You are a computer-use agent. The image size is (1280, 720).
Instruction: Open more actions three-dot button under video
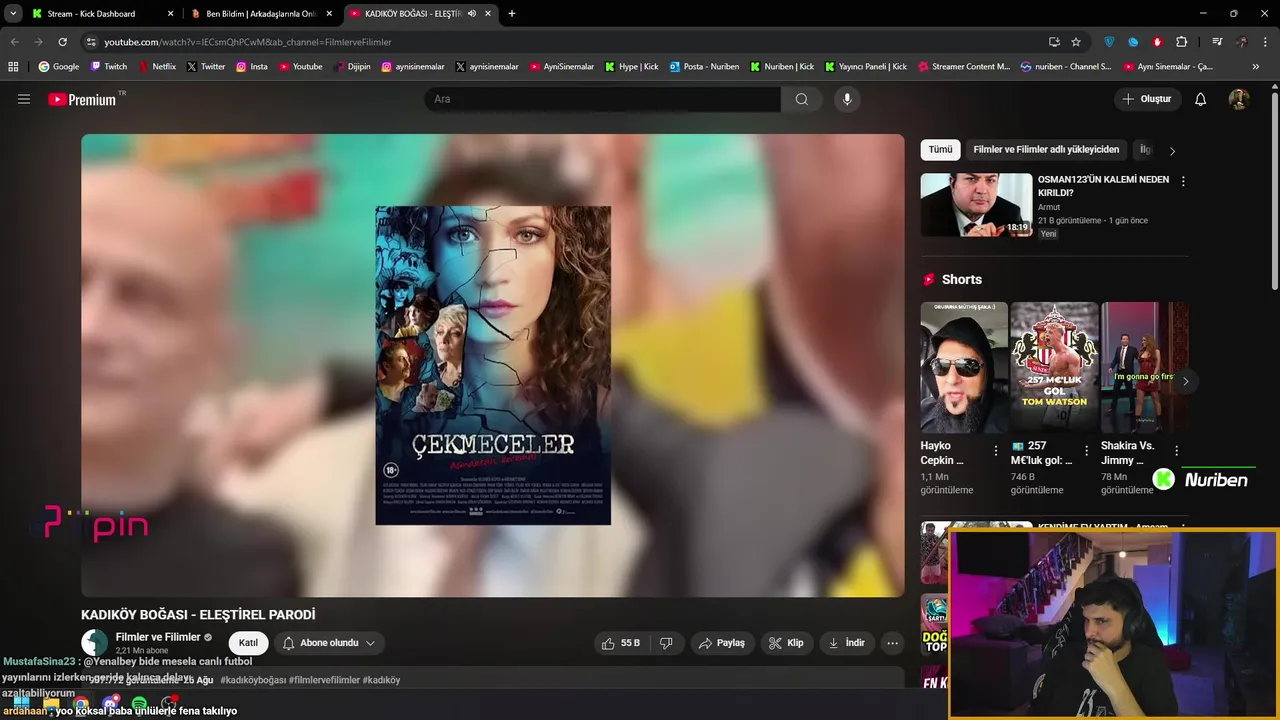[x=893, y=643]
